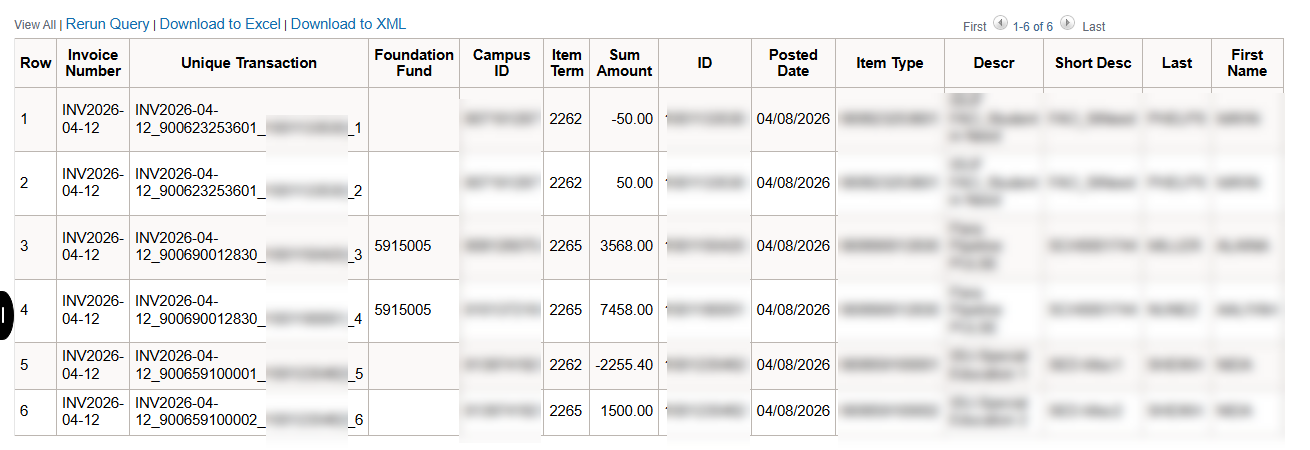The image size is (1310, 450).
Task: Go to the Last page link
Action: 1094,27
